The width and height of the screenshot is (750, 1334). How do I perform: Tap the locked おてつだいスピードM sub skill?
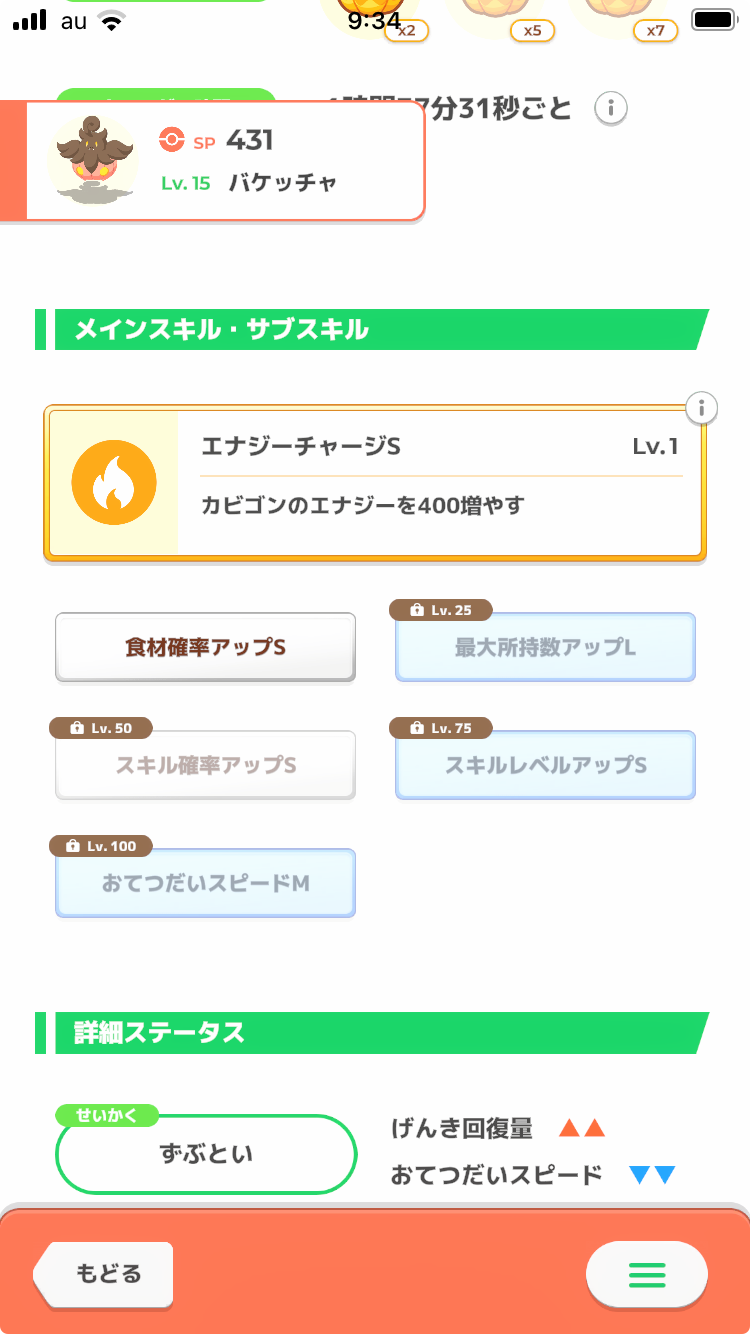pos(205,885)
